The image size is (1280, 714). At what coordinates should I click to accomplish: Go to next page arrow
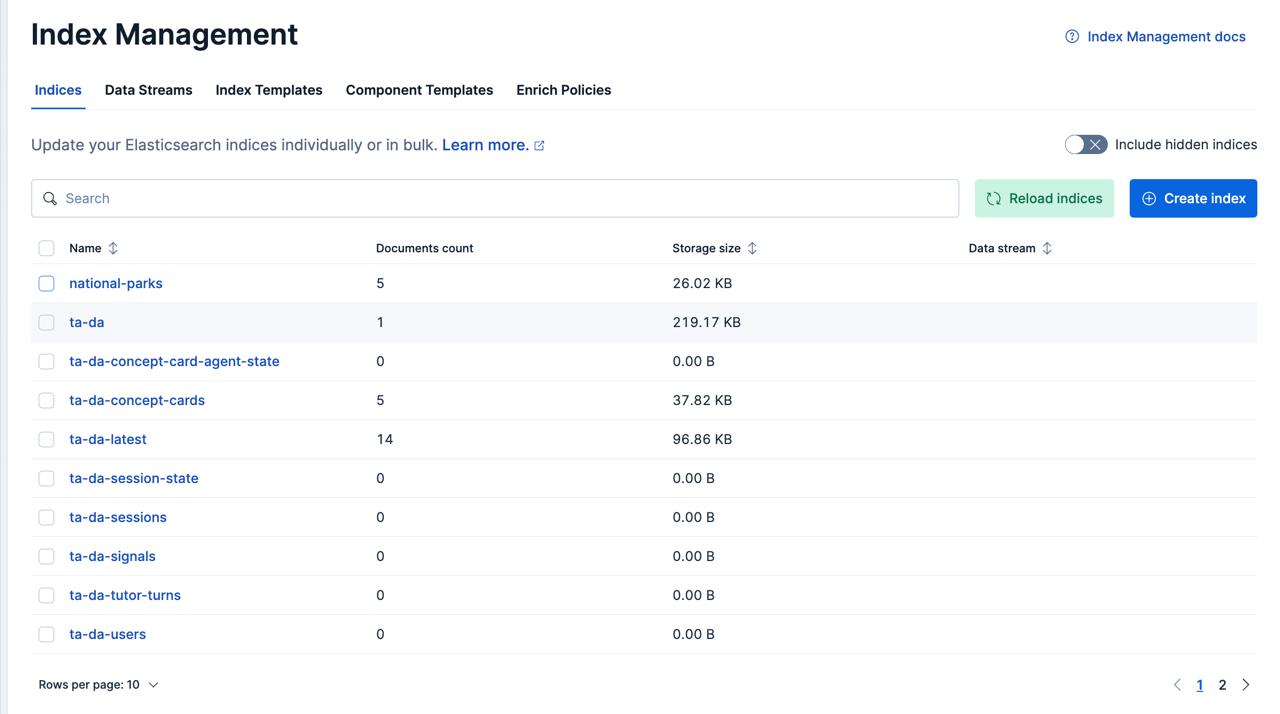click(x=1246, y=685)
